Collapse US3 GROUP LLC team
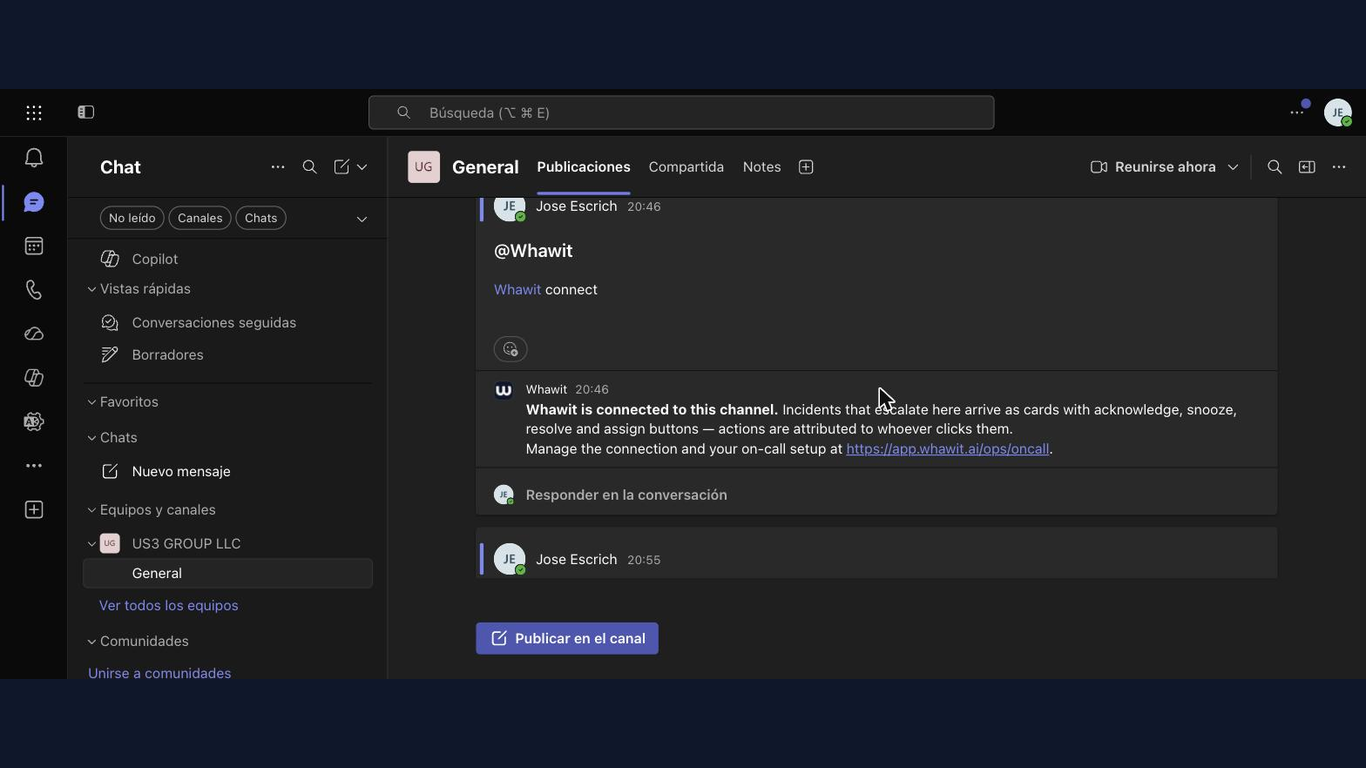The width and height of the screenshot is (1366, 768). [92, 544]
